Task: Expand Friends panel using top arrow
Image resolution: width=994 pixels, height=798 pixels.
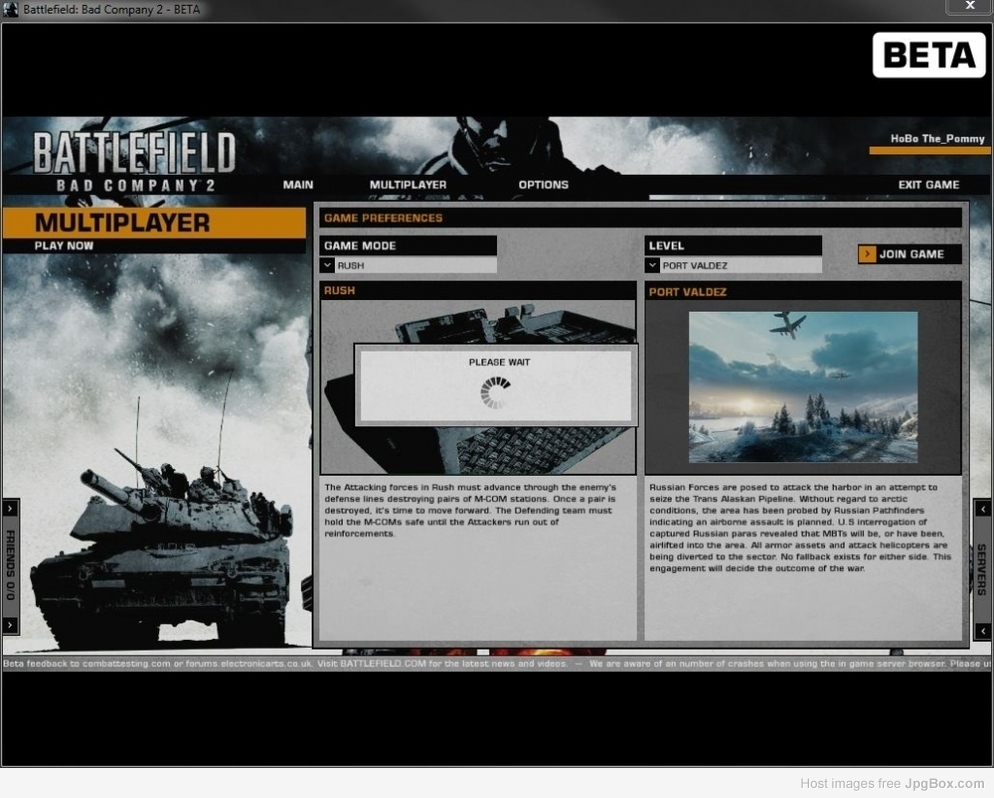Action: (x=10, y=508)
